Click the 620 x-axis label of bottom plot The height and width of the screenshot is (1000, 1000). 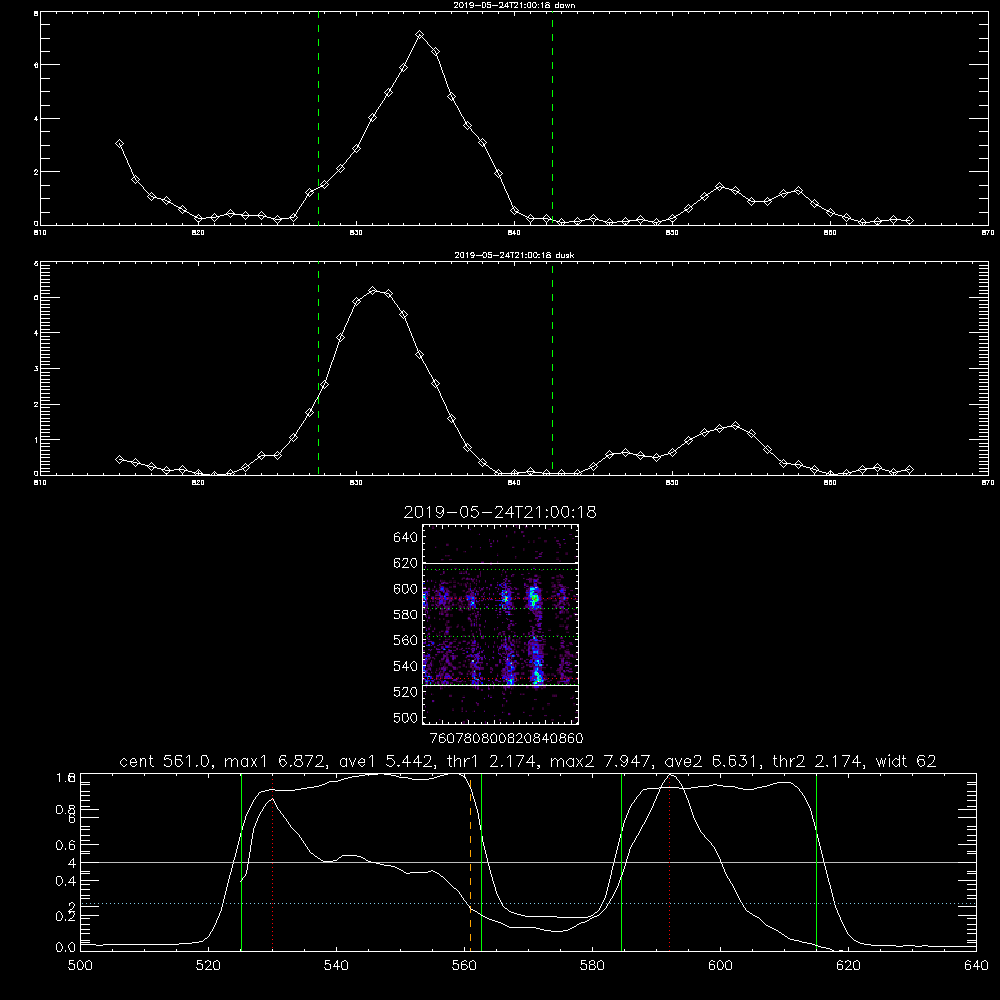[x=848, y=966]
